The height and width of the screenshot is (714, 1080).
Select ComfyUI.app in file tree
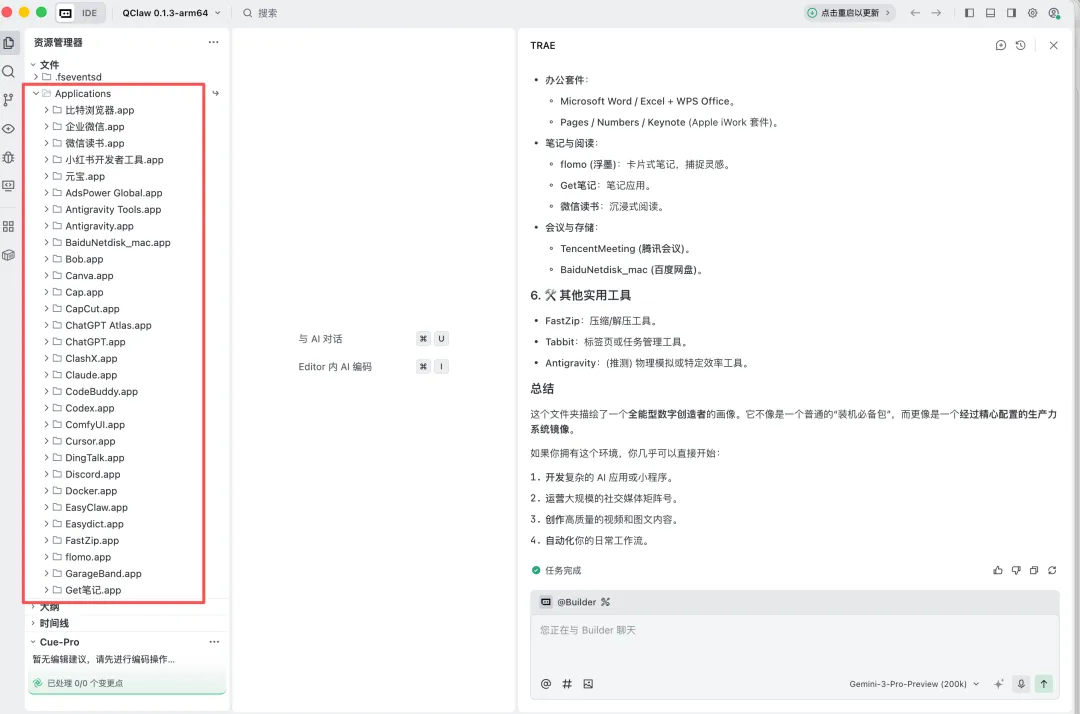95,425
